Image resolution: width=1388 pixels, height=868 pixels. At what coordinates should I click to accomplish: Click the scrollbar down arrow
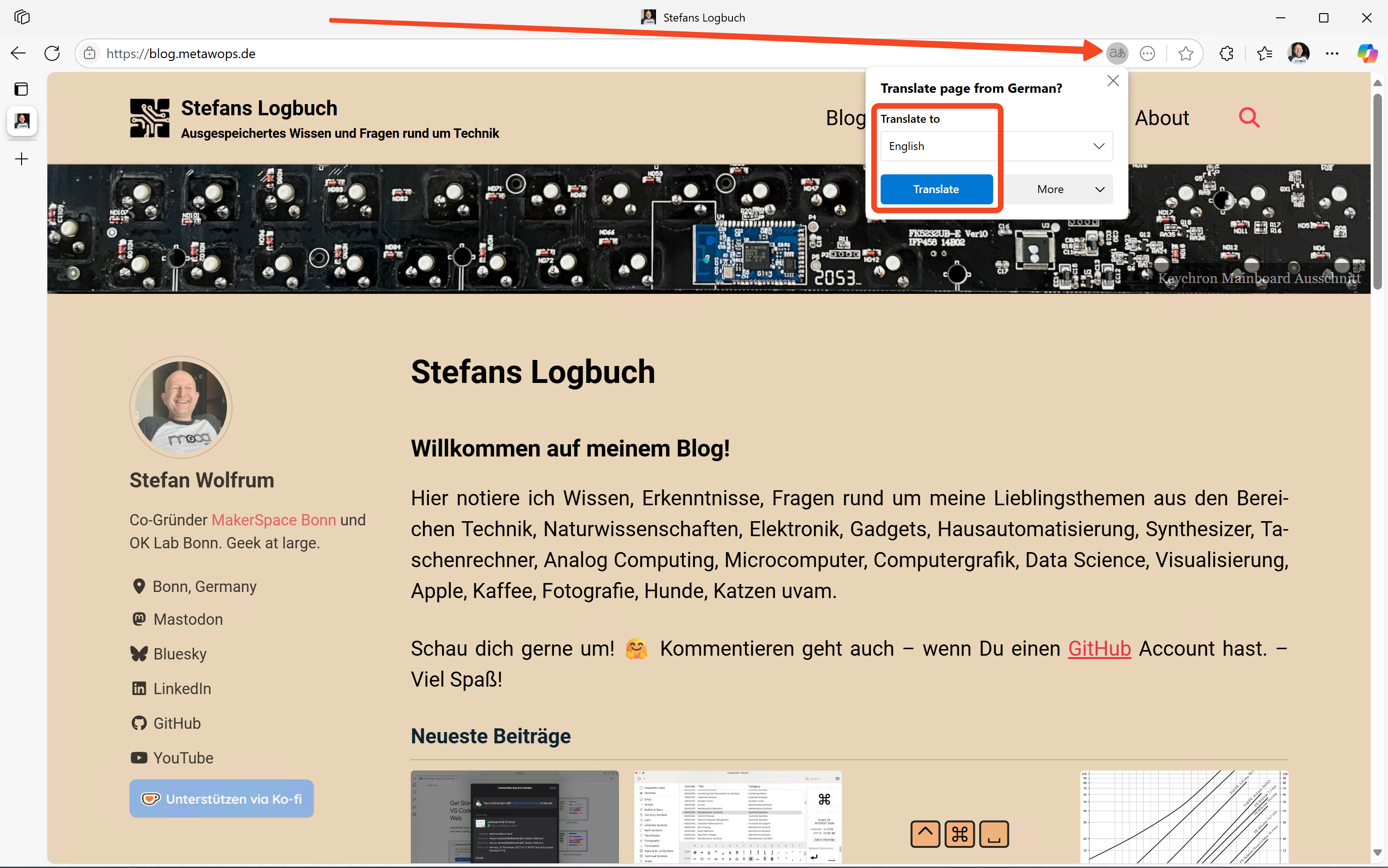1378,852
